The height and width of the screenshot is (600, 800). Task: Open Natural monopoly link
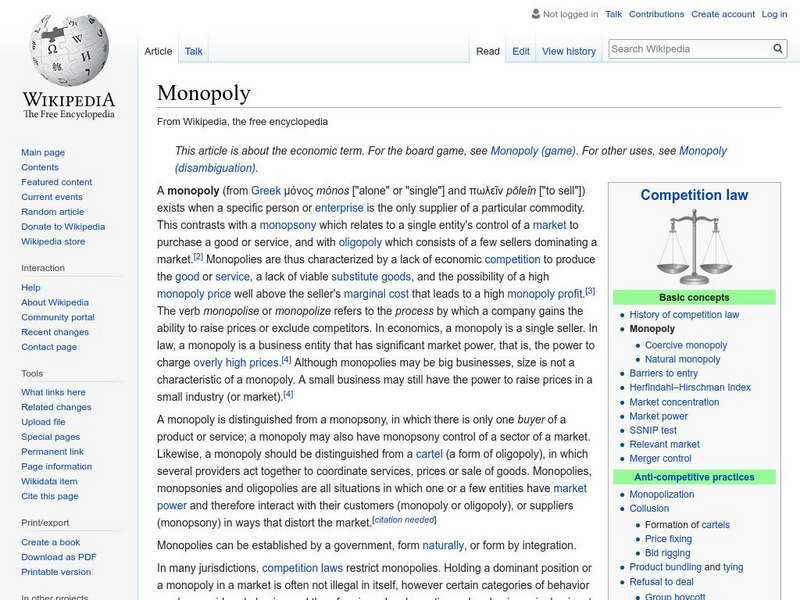coord(682,359)
